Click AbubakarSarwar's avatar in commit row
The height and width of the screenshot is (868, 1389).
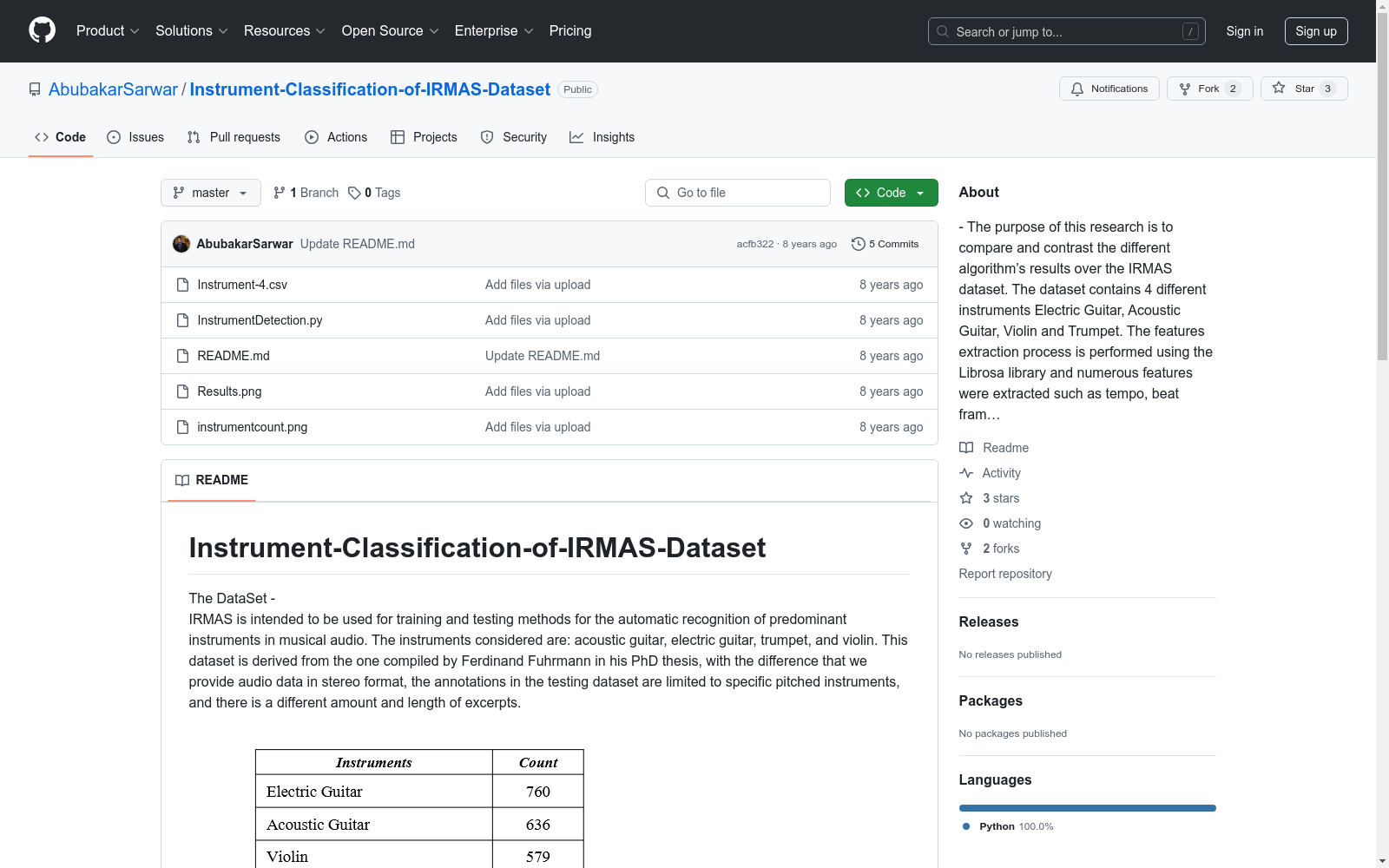coord(181,244)
